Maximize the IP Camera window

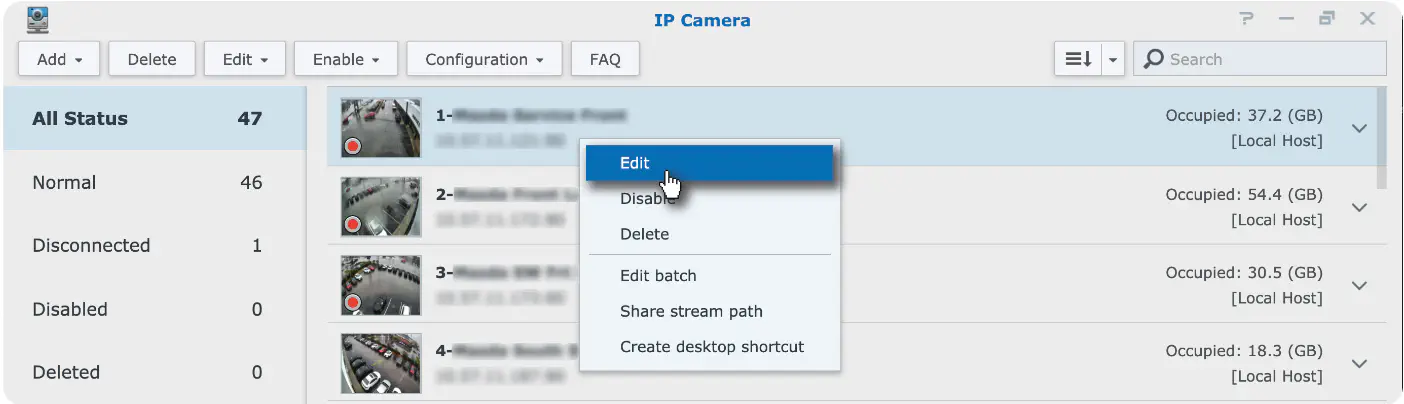tap(1327, 19)
